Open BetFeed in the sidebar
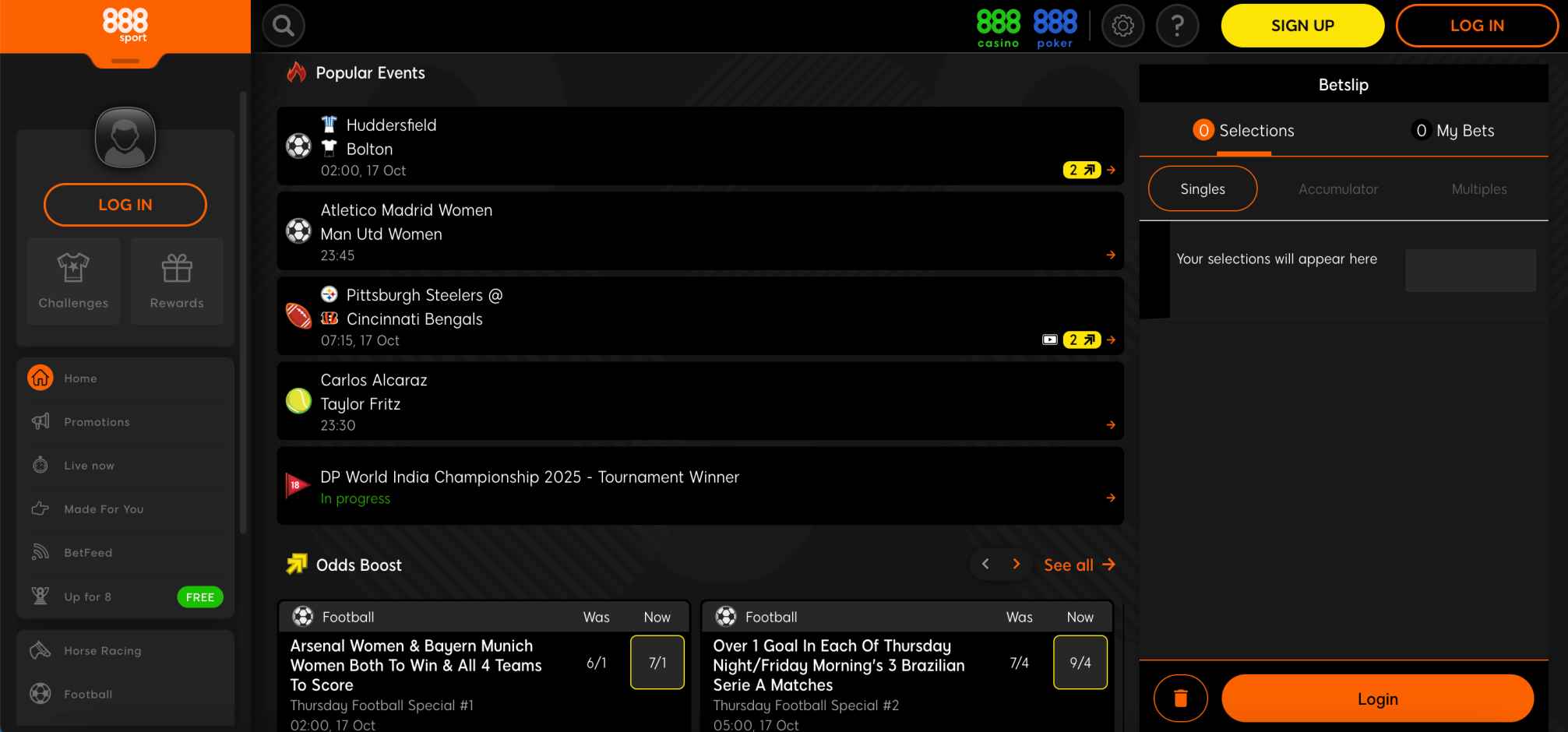 (x=88, y=552)
